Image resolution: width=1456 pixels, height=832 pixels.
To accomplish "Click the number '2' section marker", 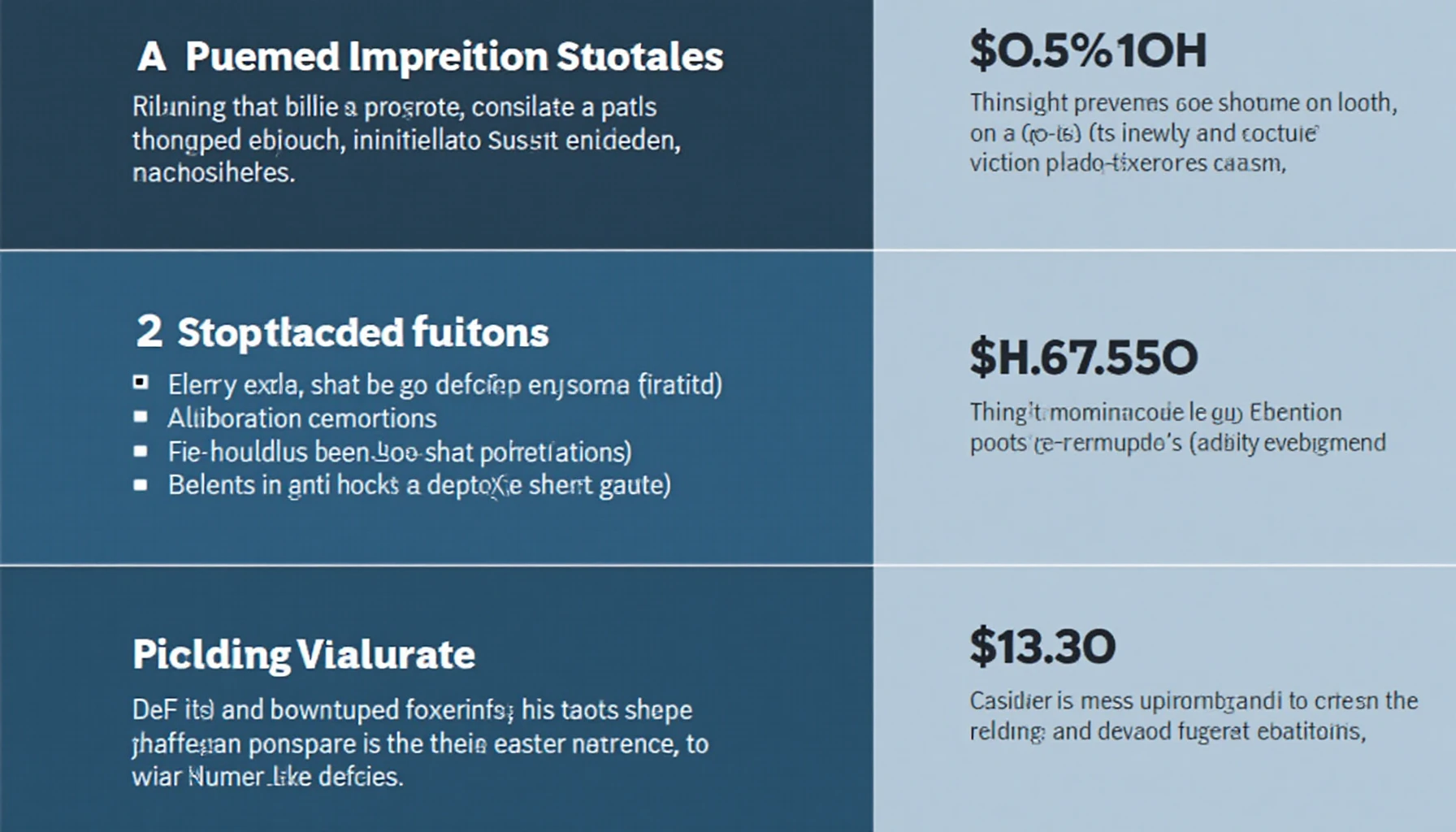I will (149, 332).
